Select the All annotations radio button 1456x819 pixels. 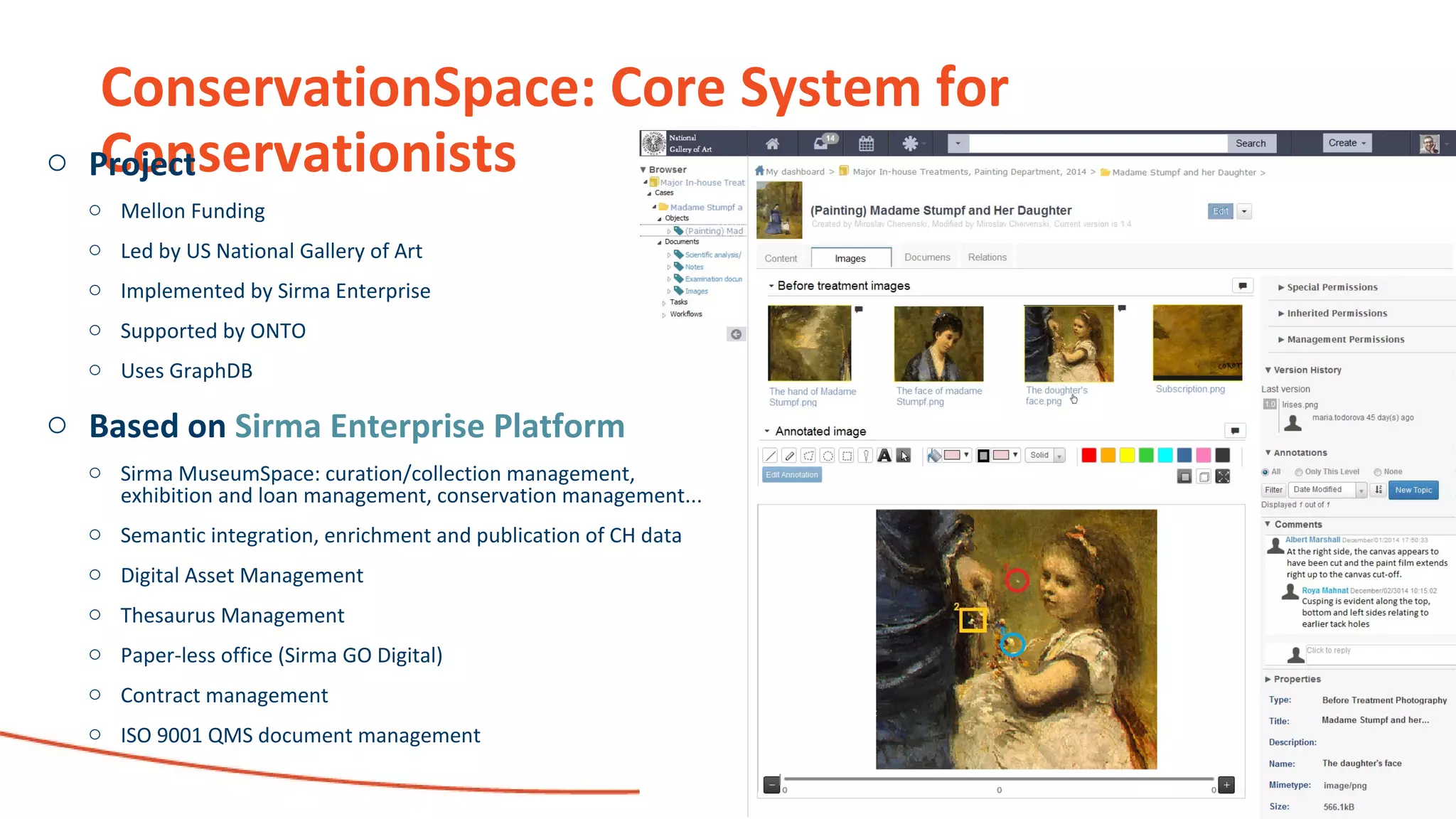[x=1265, y=472]
